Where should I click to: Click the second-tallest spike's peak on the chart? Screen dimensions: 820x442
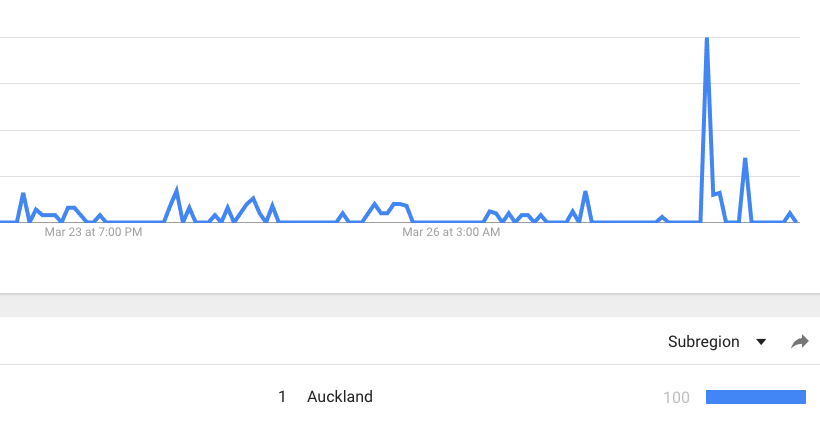pos(745,159)
